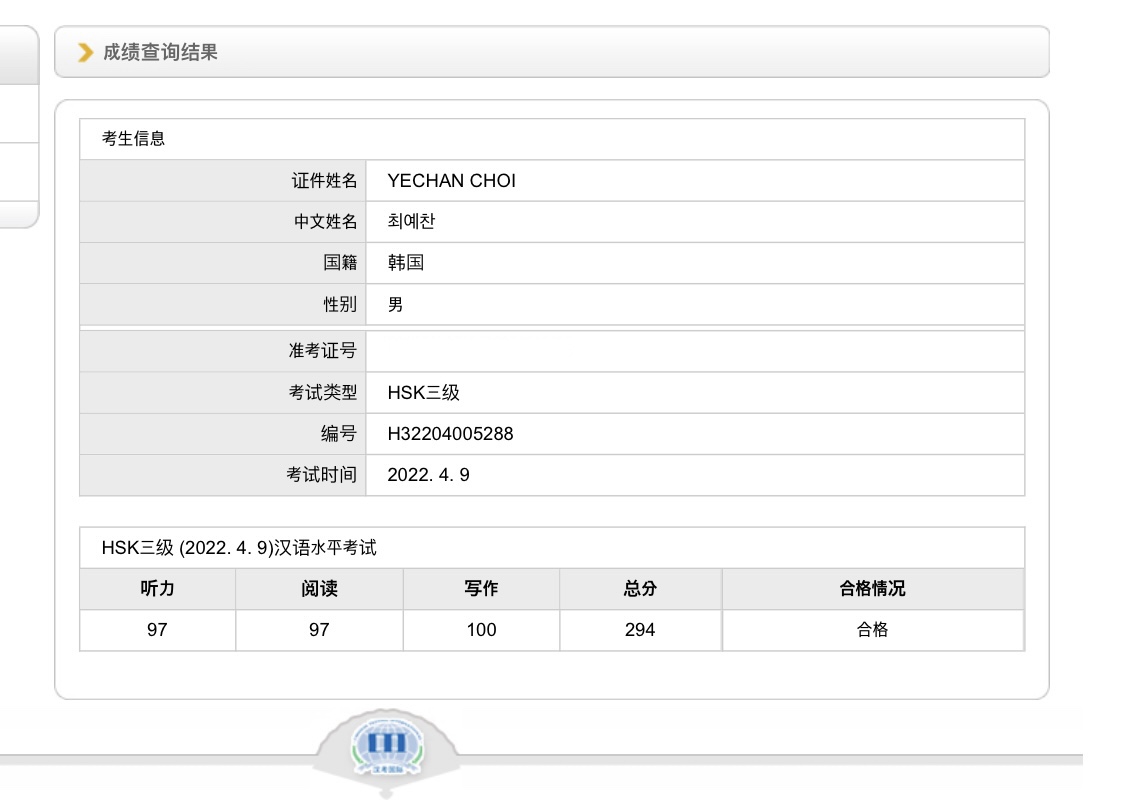Click the 编号 label
This screenshot has width=1124, height=800.
pos(338,433)
